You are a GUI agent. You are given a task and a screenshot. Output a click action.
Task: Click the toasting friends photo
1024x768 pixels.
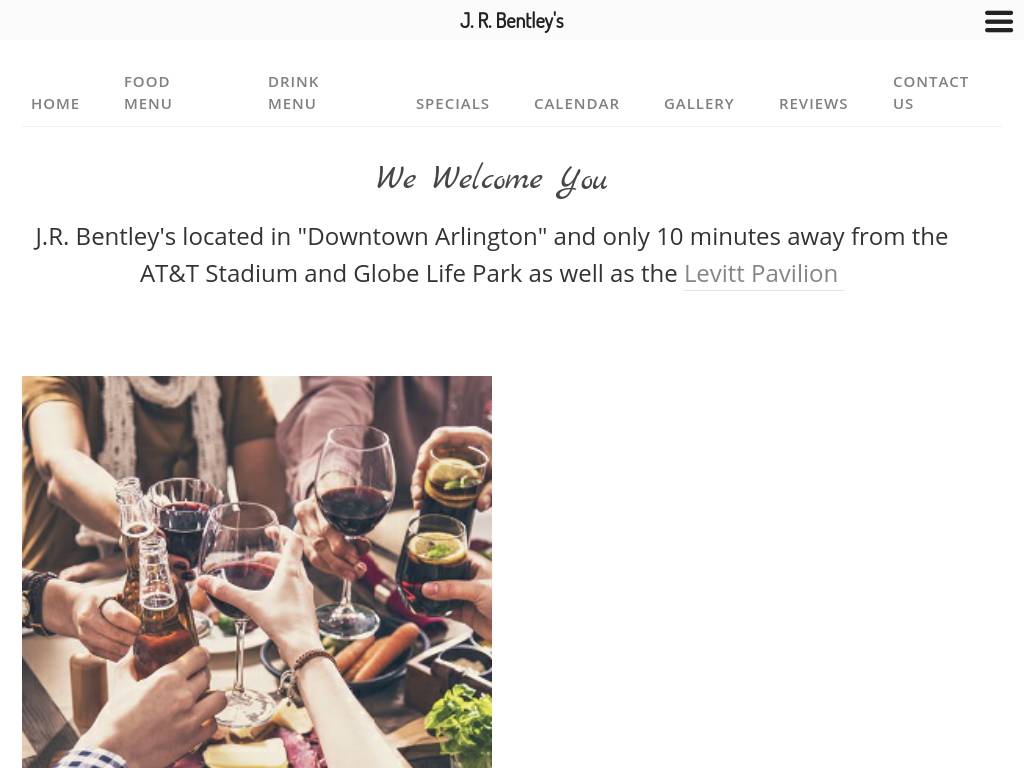click(257, 572)
